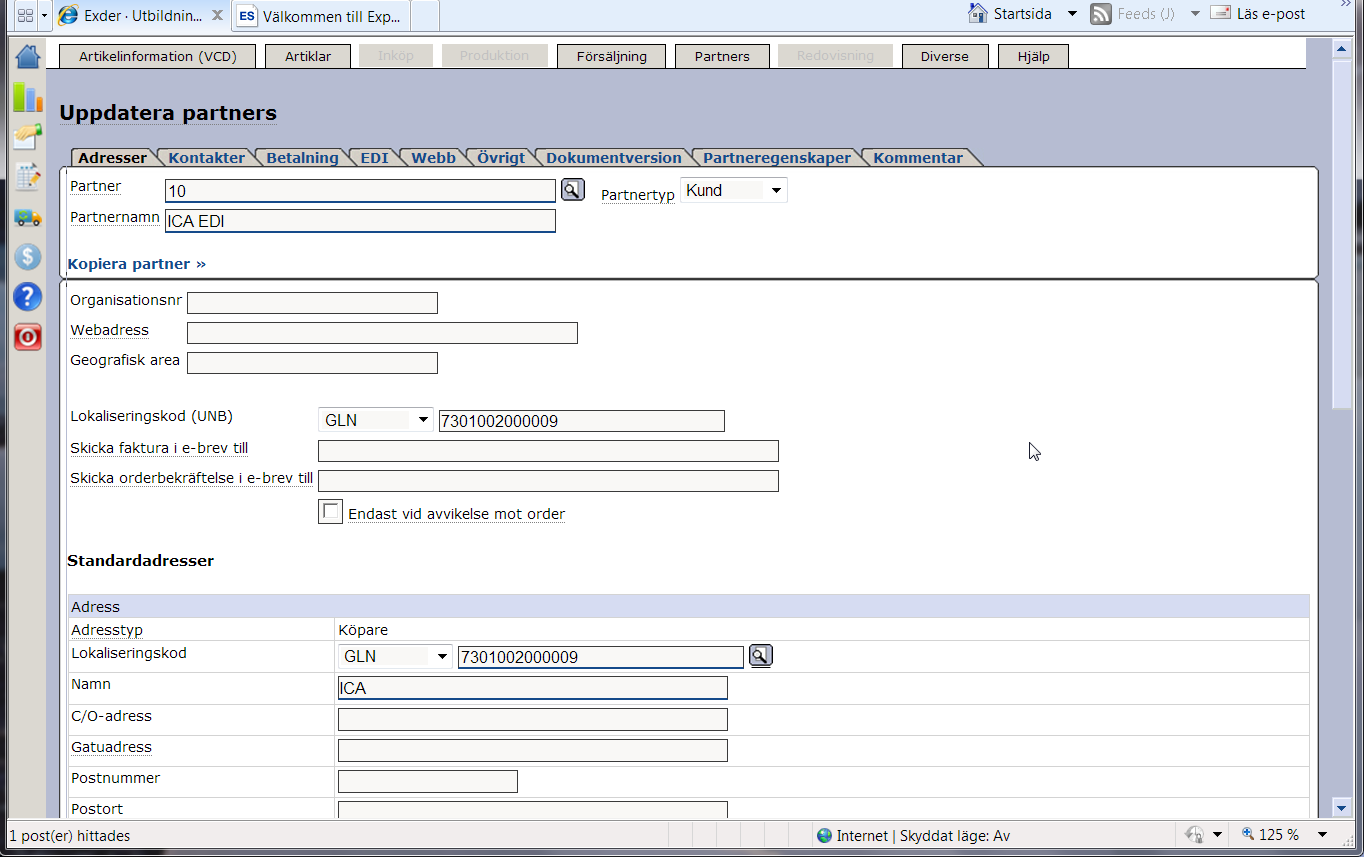
Task: Switch to the Partneregenskaper tab
Action: point(777,157)
